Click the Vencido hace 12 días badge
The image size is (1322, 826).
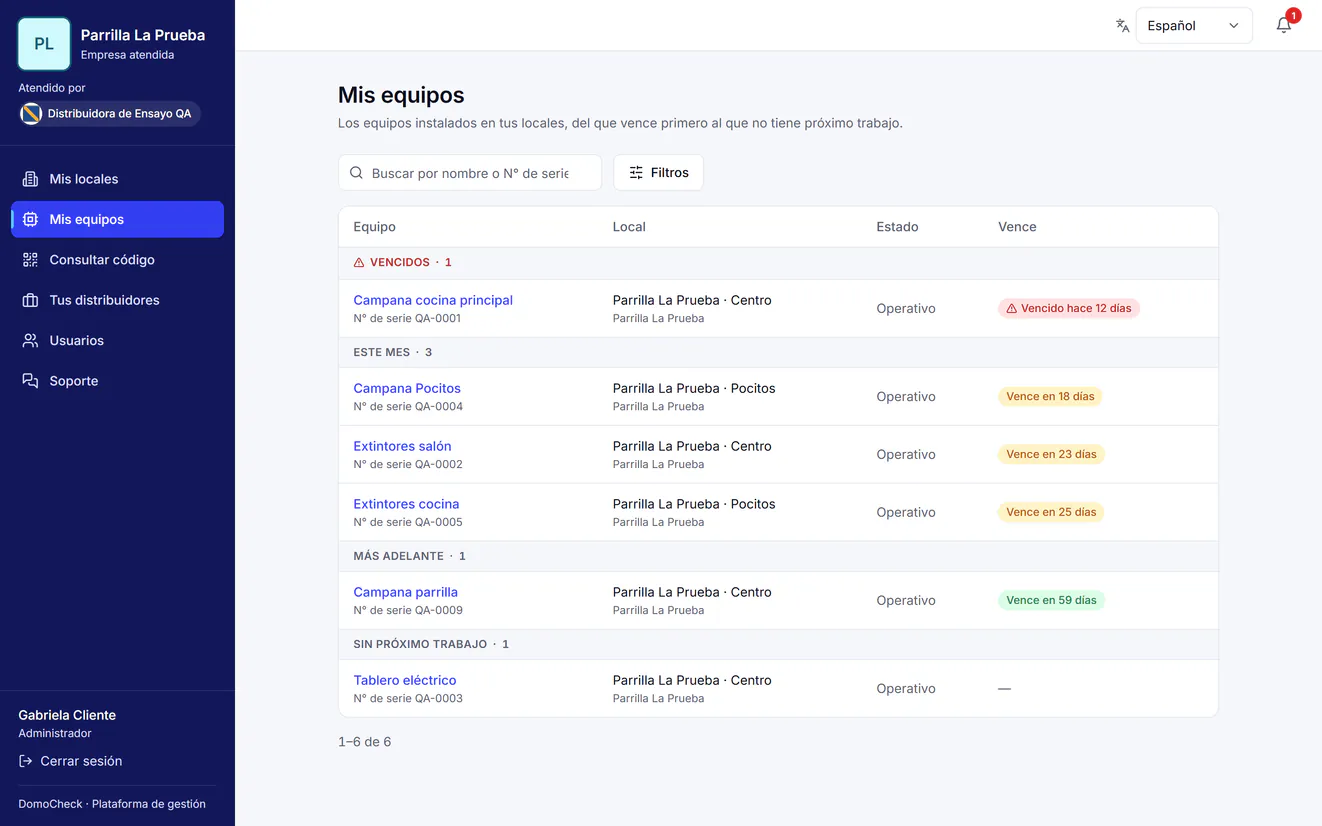coord(1069,309)
